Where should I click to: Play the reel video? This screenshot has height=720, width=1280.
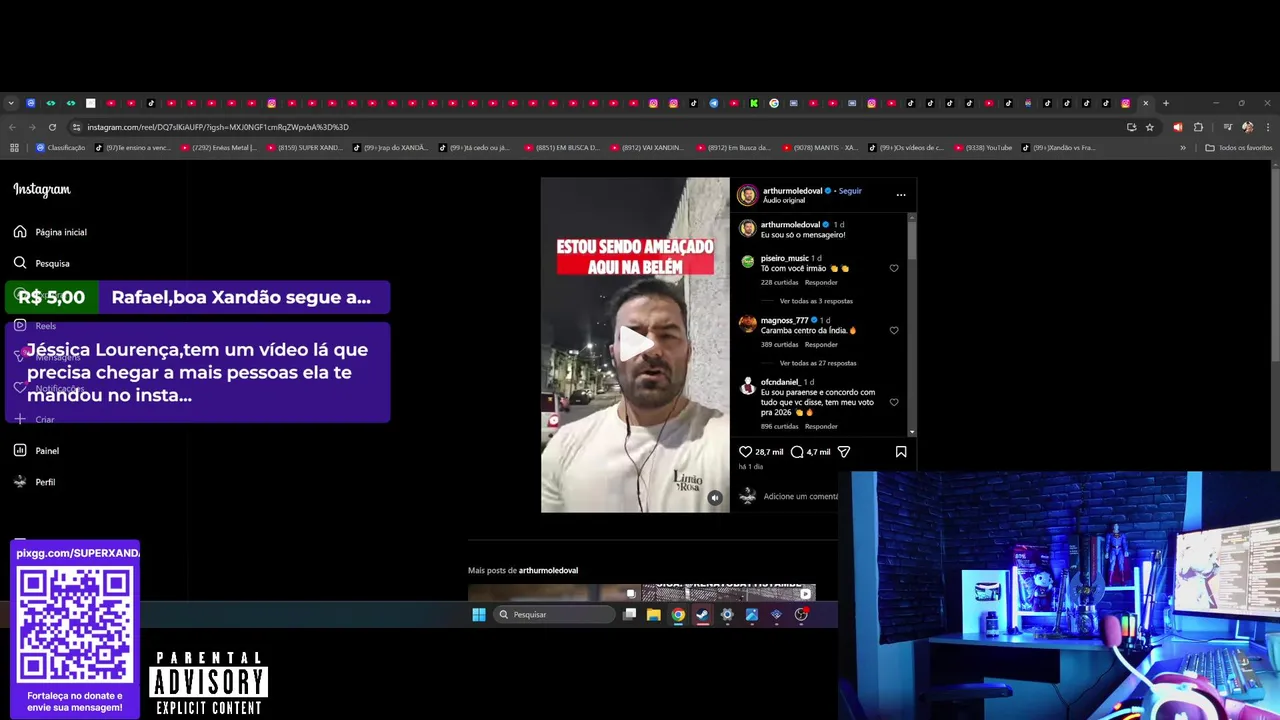[635, 344]
